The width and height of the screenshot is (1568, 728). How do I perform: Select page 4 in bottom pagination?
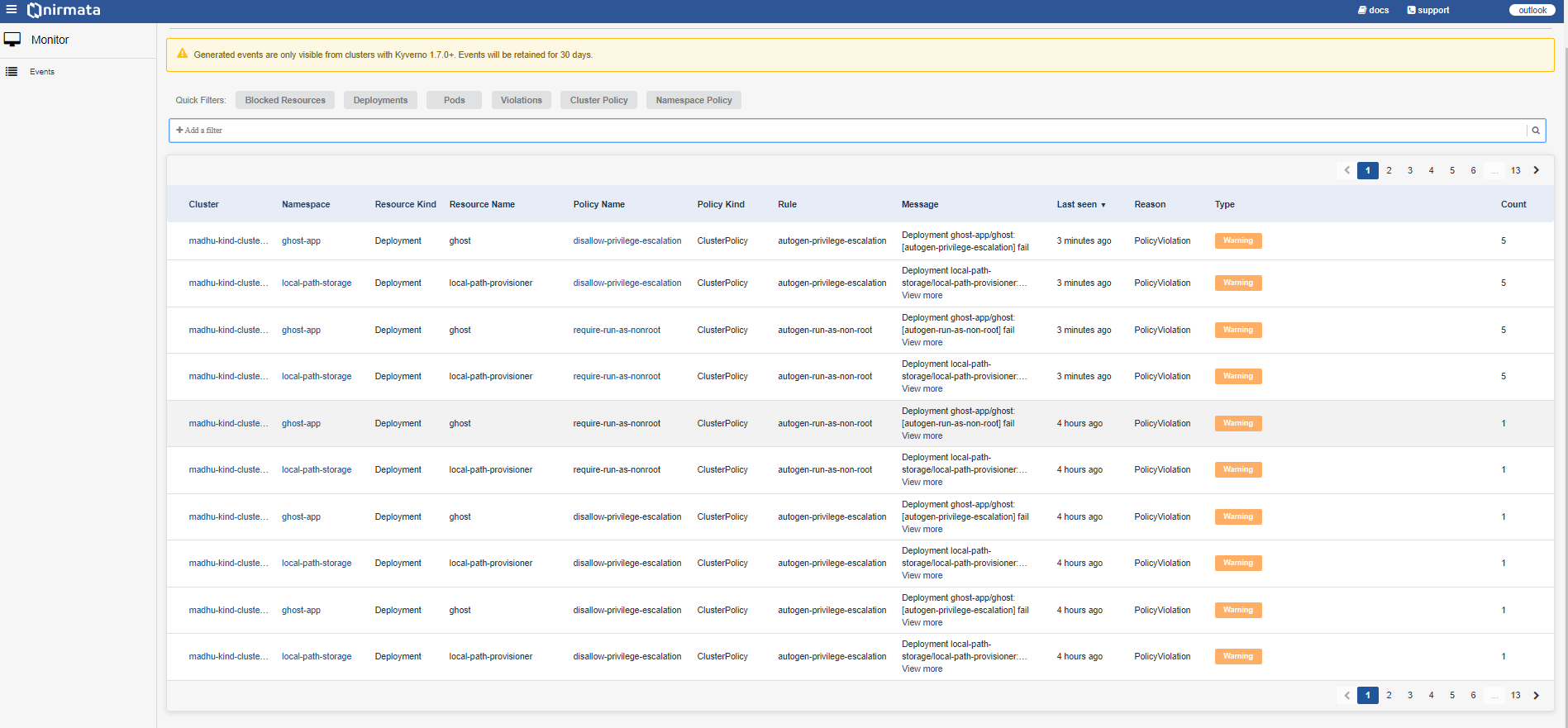tap(1431, 695)
